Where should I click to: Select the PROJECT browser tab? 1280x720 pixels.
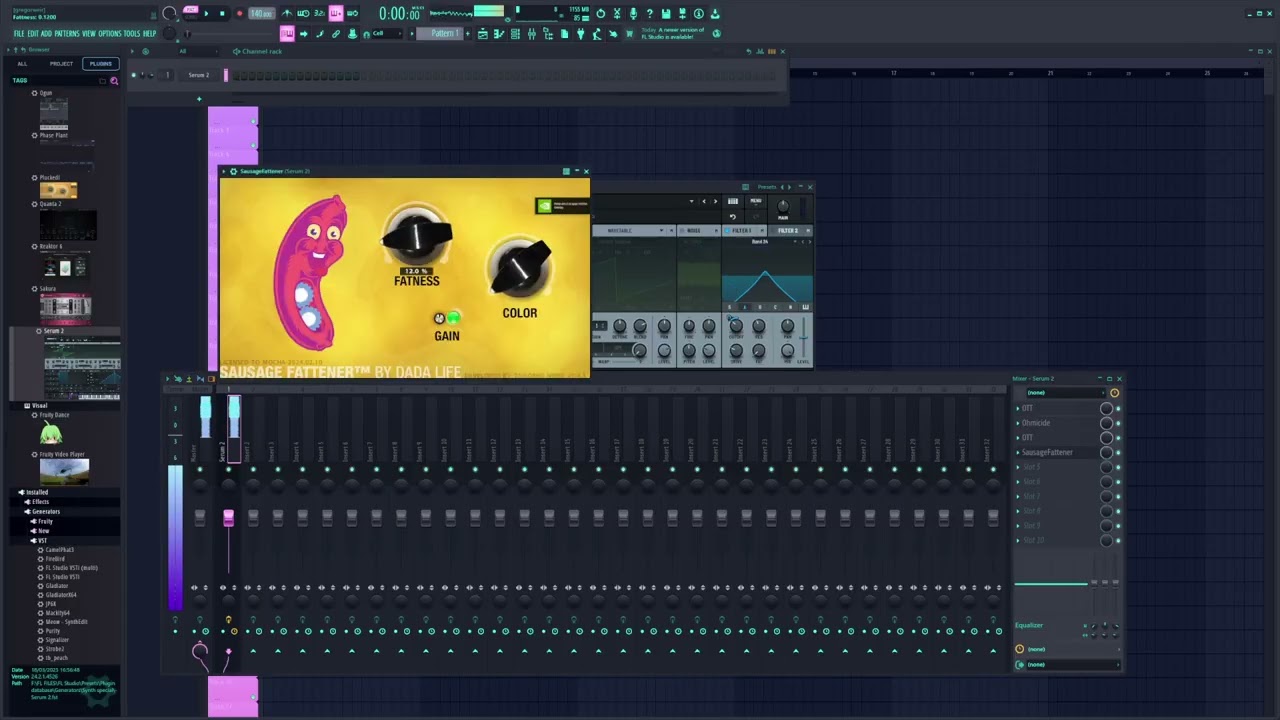(62, 64)
